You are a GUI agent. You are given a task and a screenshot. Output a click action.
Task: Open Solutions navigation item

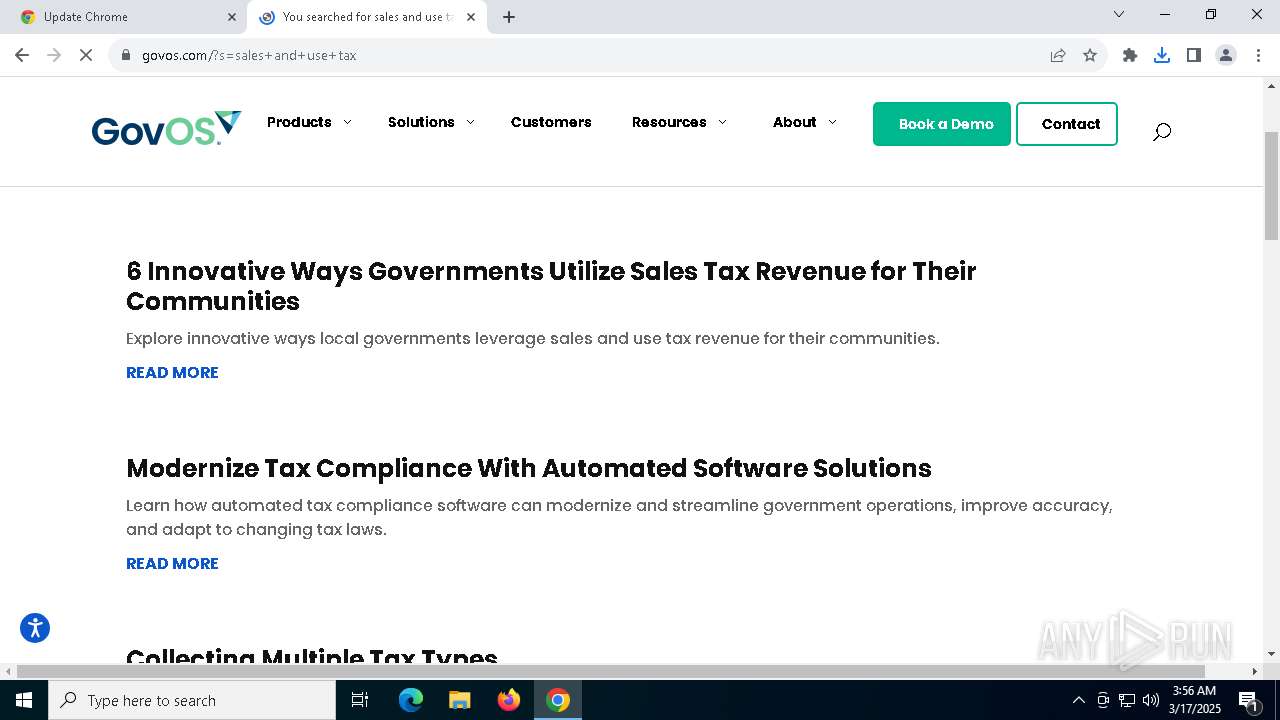click(x=421, y=122)
